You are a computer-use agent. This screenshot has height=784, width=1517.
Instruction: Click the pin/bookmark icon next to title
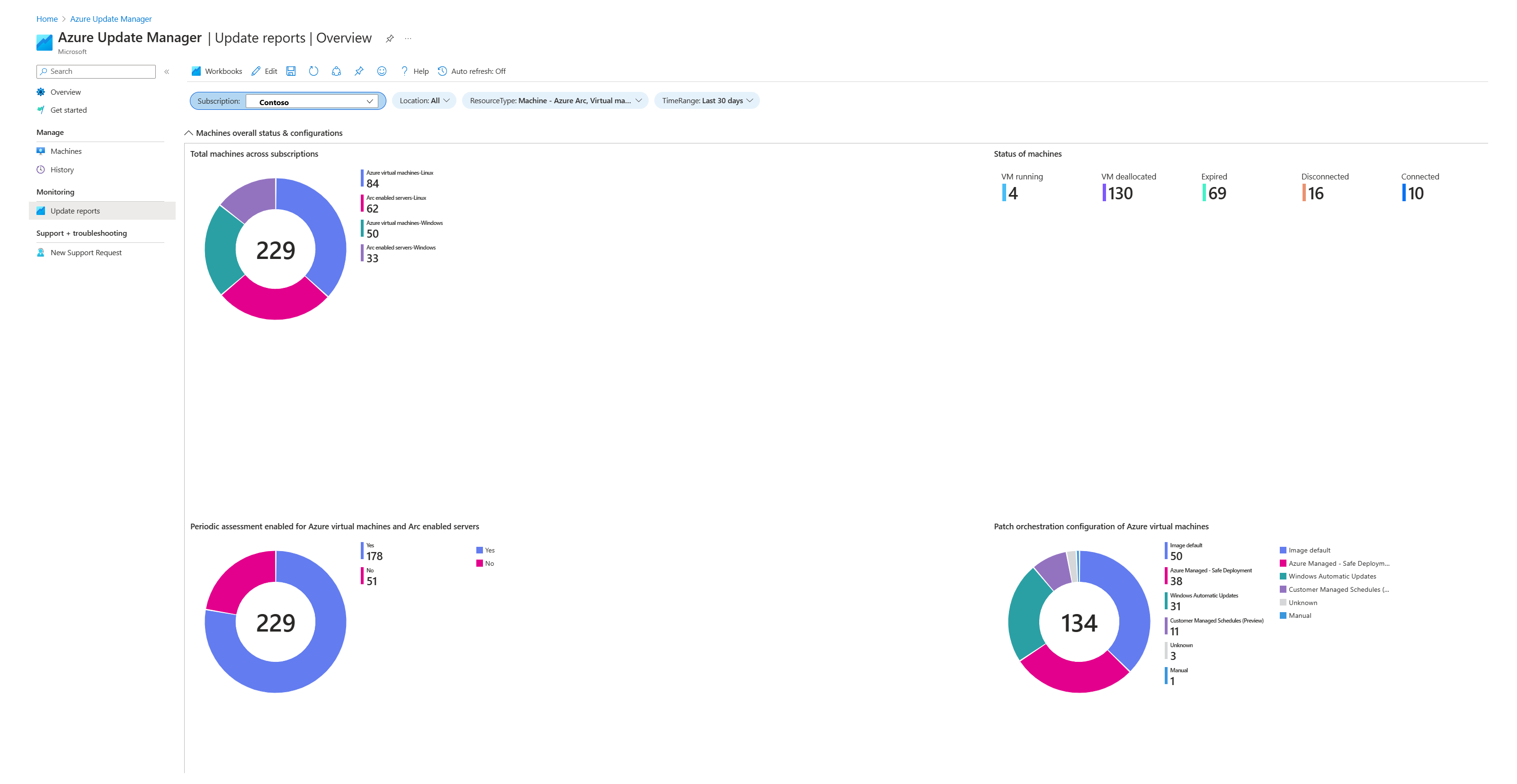pyautogui.click(x=390, y=38)
